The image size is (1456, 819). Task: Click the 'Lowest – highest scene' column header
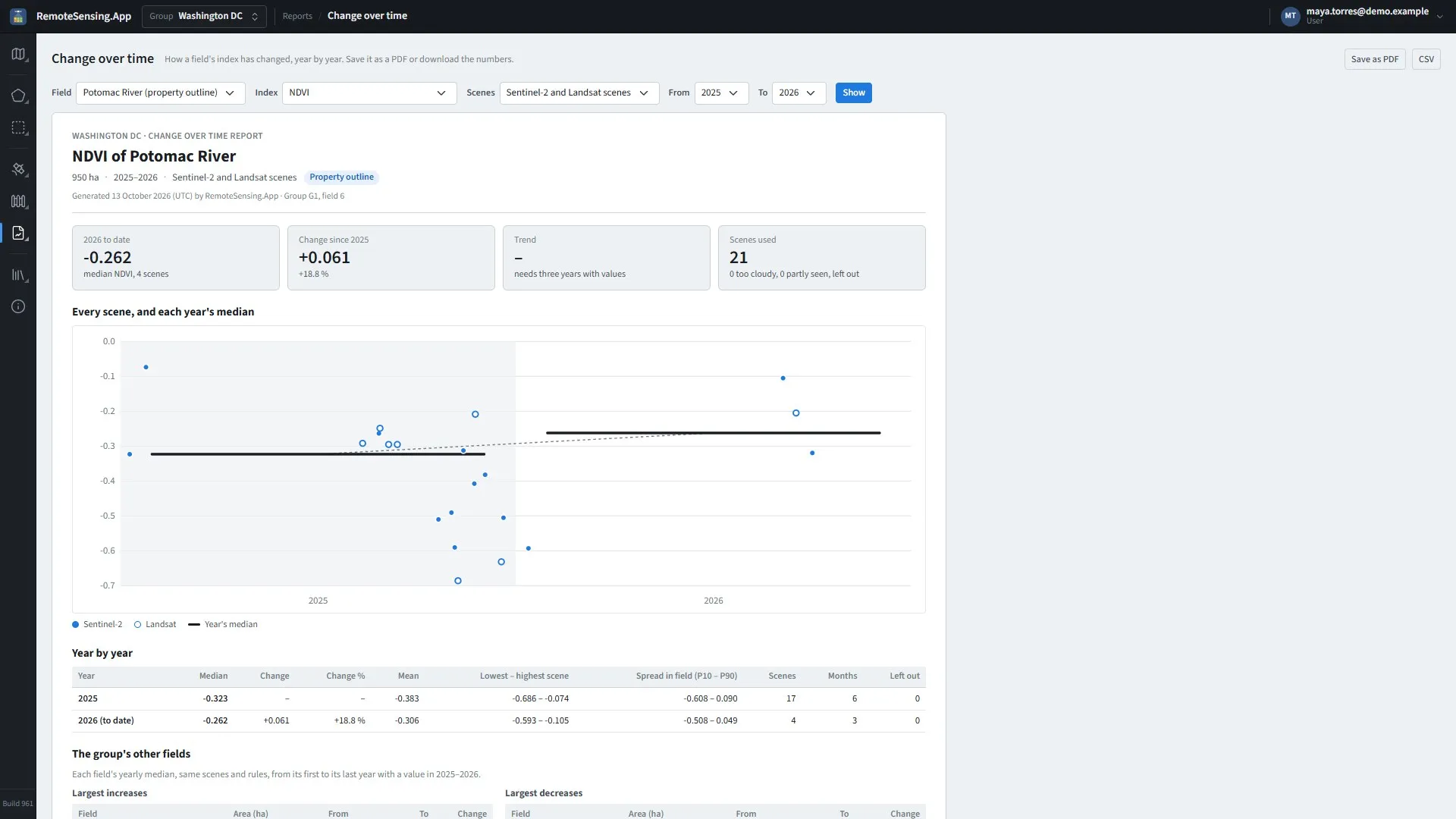click(x=524, y=676)
